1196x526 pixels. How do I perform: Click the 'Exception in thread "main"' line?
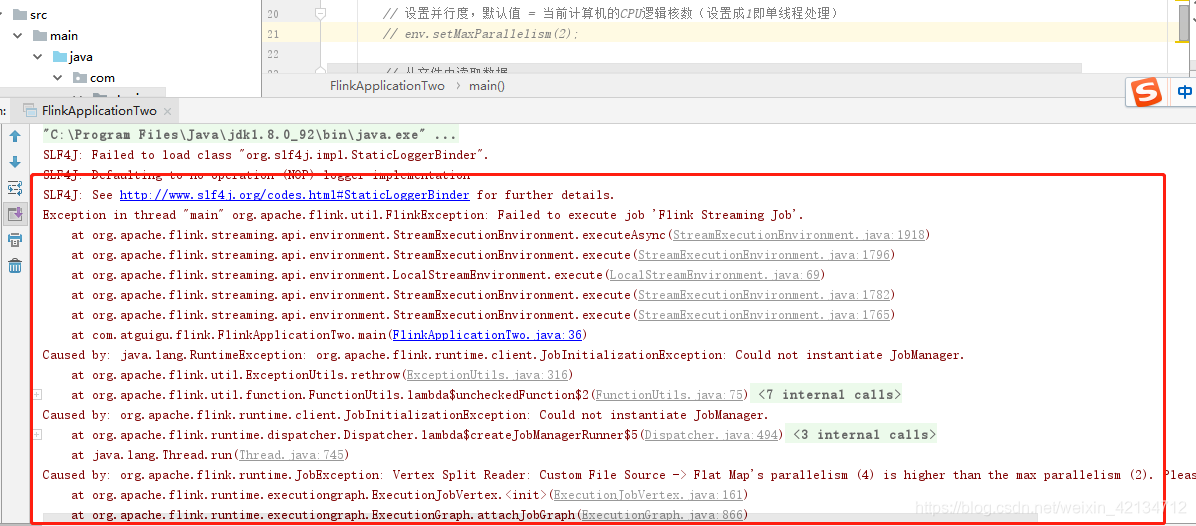coord(423,215)
